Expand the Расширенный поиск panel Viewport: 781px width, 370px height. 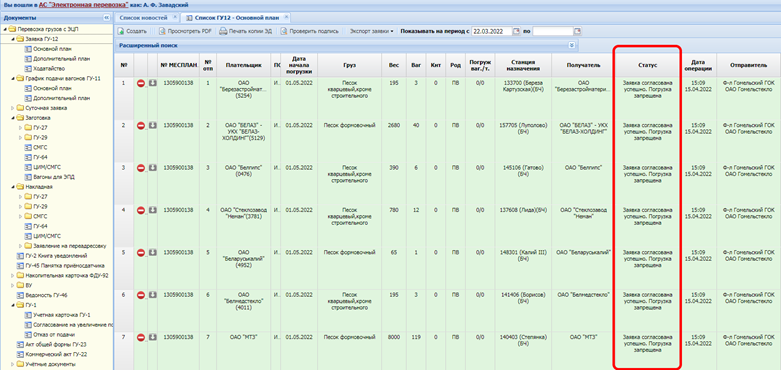point(572,45)
